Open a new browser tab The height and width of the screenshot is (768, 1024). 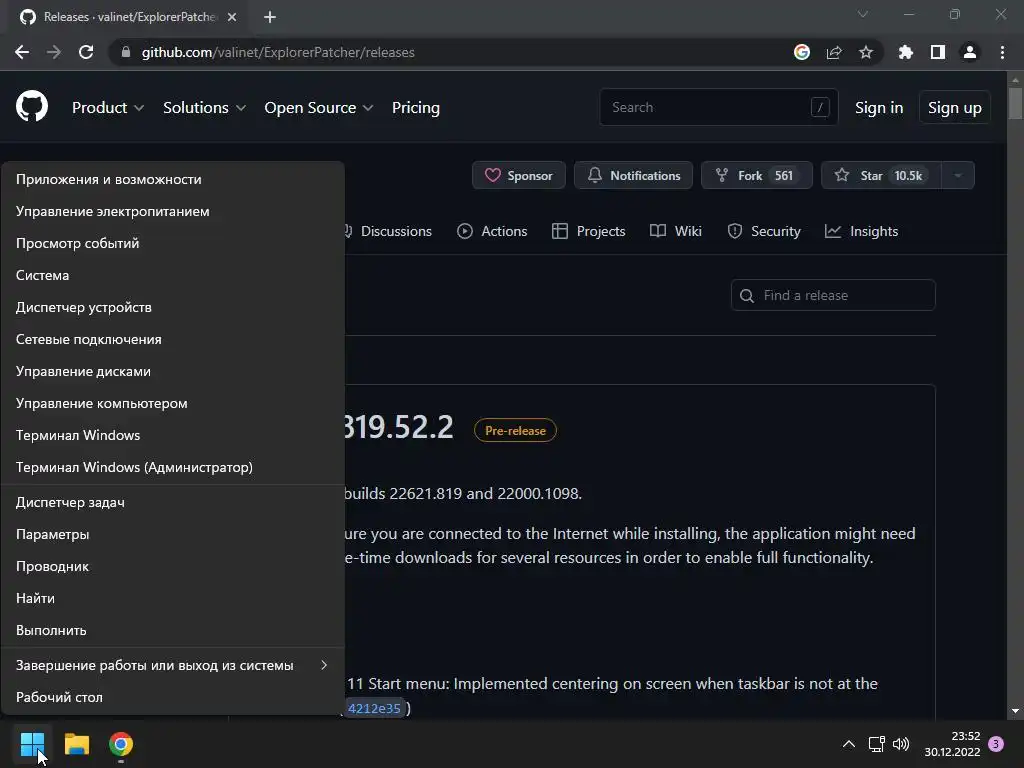pyautogui.click(x=270, y=17)
